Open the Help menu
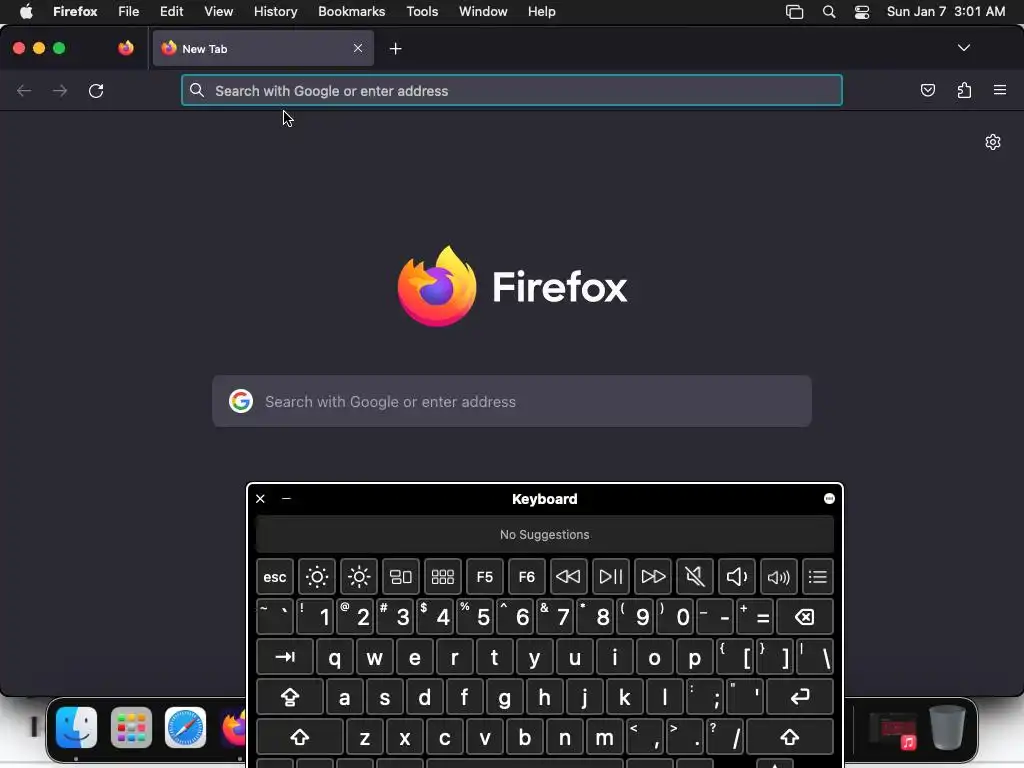Screen dimensions: 1024x768 coord(541,11)
